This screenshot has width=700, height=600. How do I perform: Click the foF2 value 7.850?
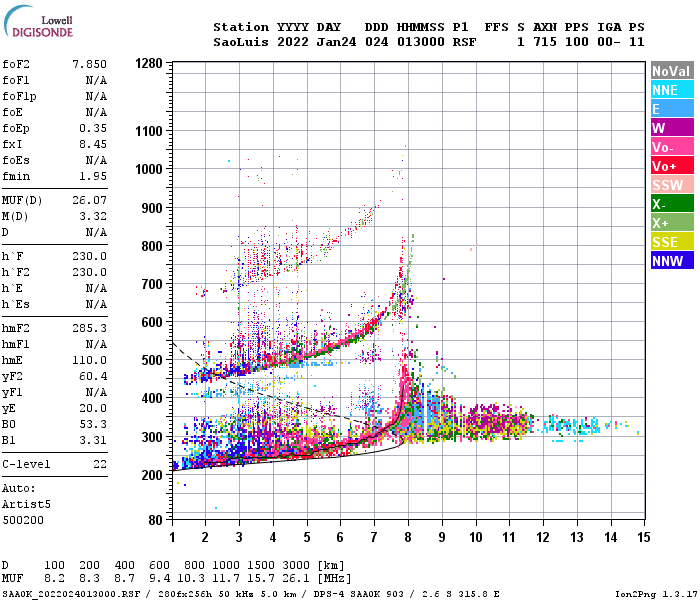point(89,64)
